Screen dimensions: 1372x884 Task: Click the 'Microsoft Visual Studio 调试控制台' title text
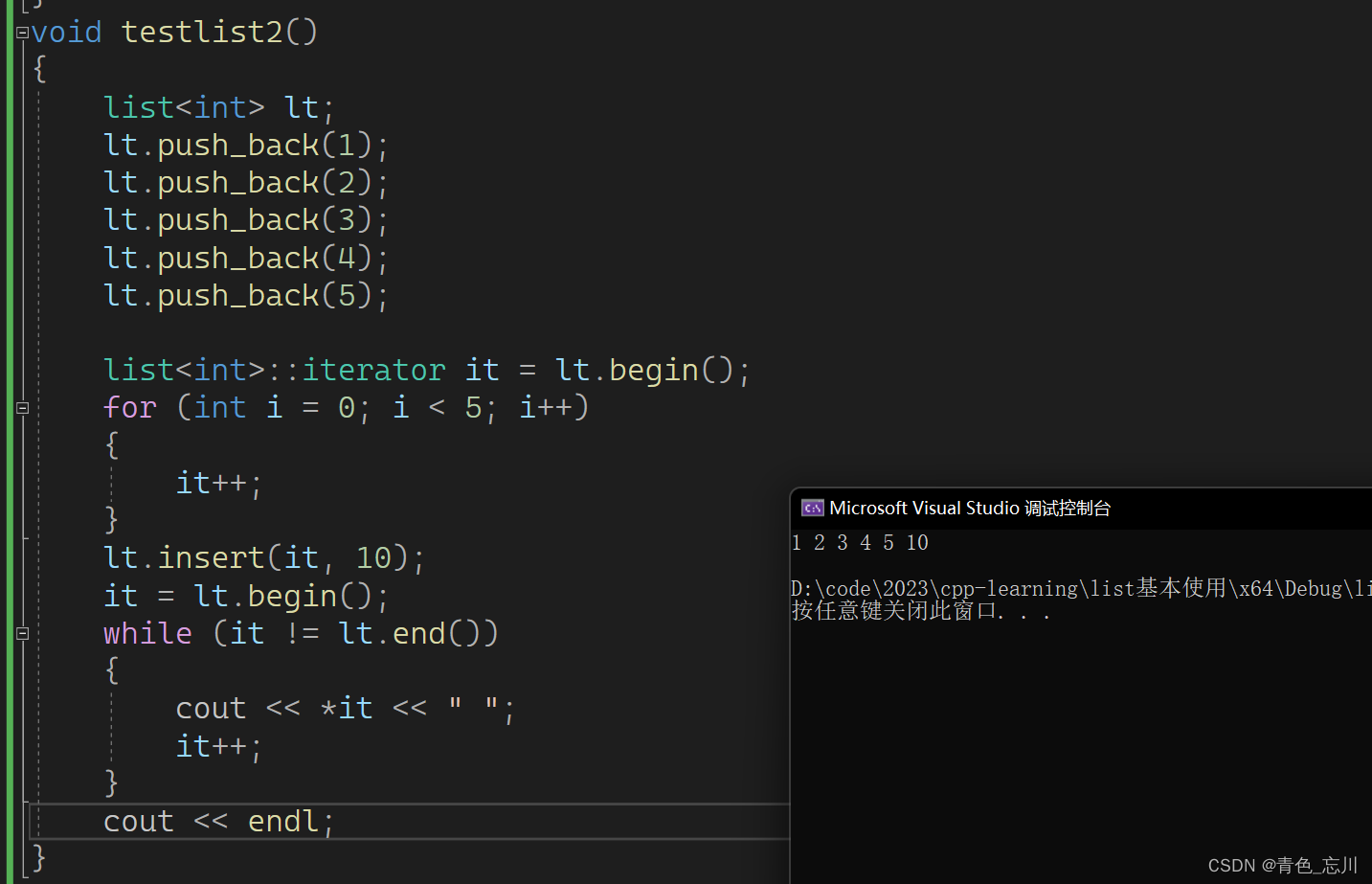pos(970,508)
